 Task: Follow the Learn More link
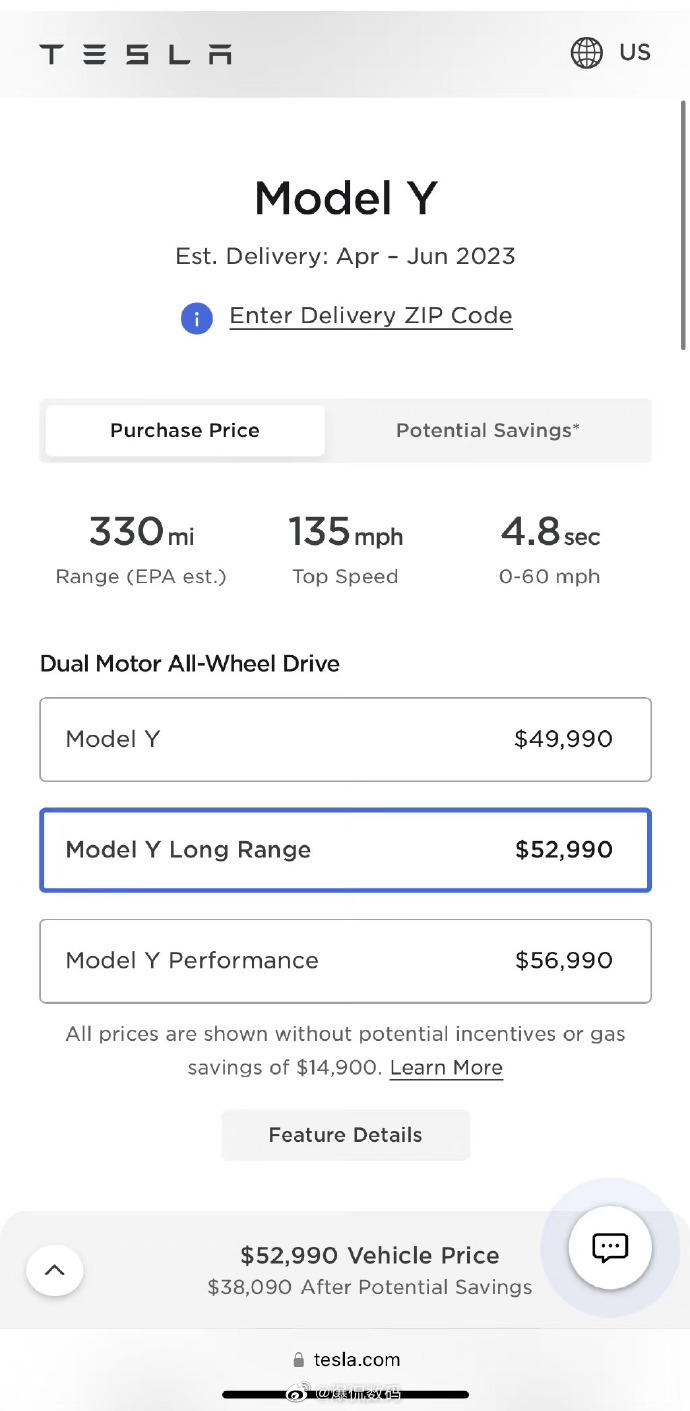pos(446,1068)
